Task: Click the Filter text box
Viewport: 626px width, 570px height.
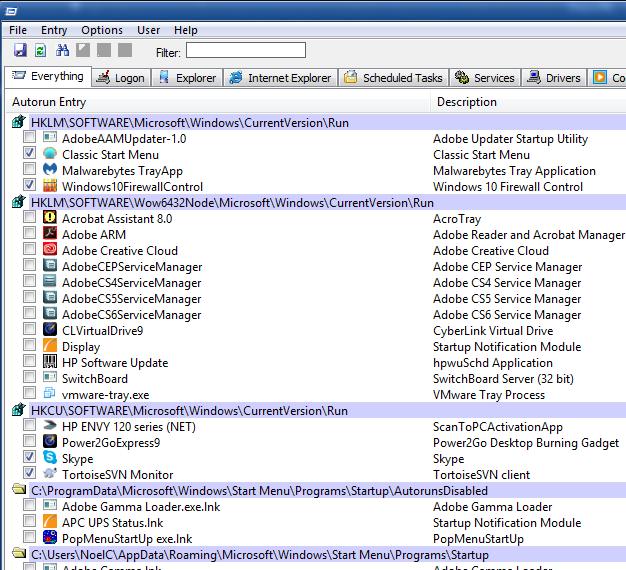Action: (246, 50)
